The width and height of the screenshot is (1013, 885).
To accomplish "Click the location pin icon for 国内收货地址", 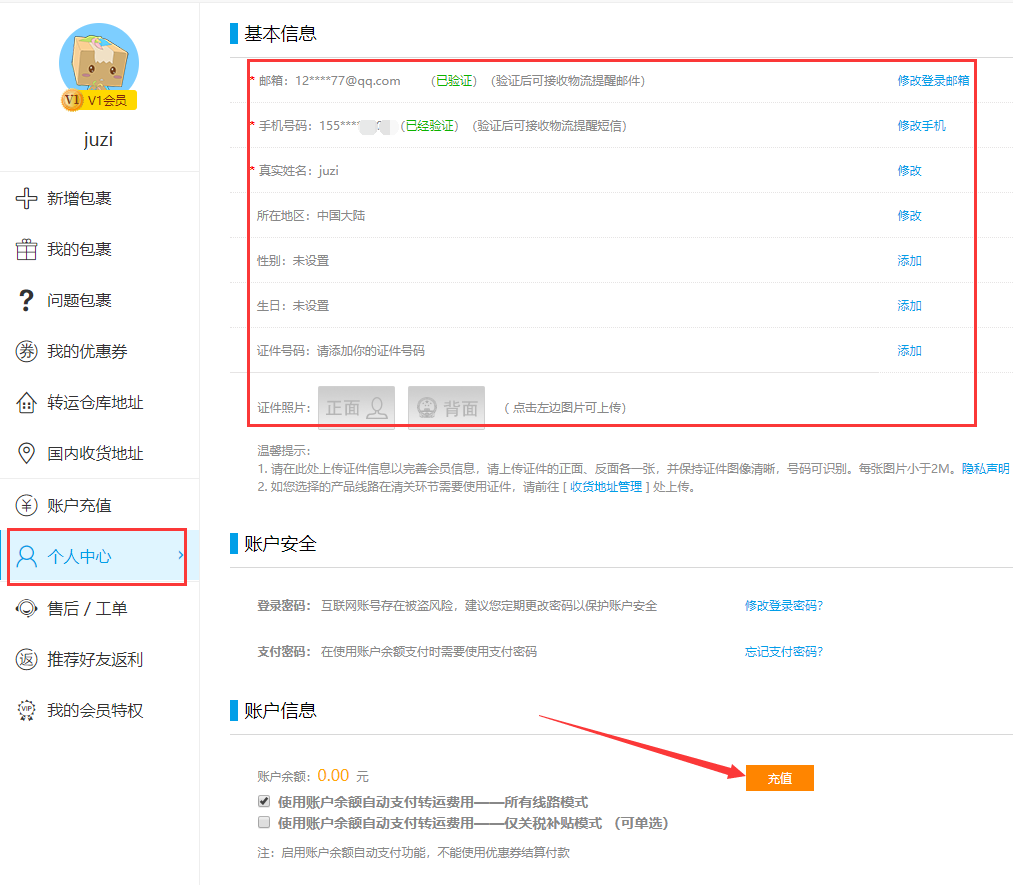I will (x=26, y=453).
